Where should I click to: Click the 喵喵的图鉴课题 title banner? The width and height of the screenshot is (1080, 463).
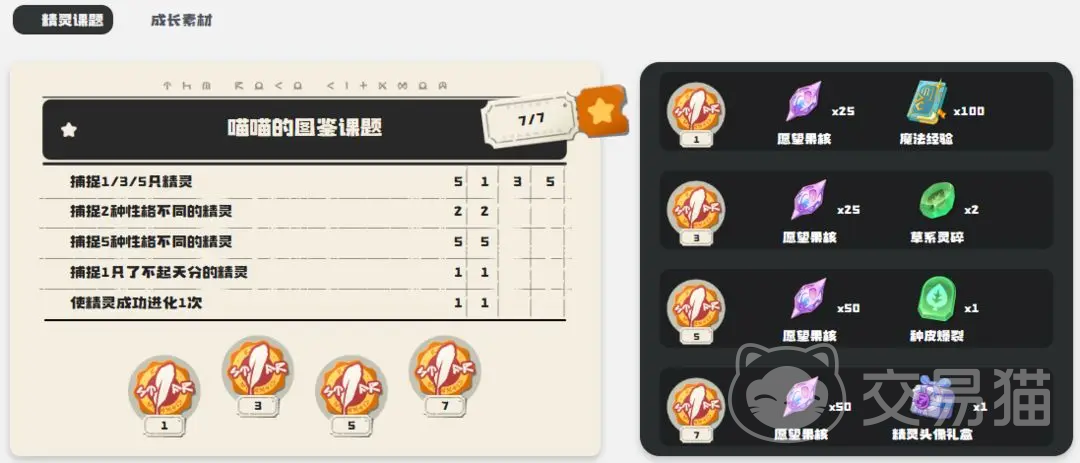[x=304, y=129]
